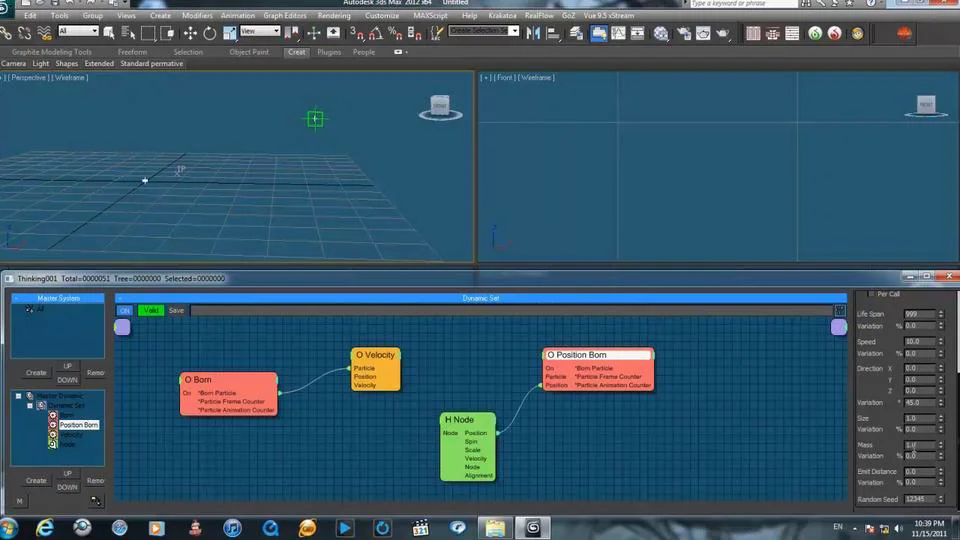Click the Internet Explorer taskbar icon
The width and height of the screenshot is (960, 540).
click(x=45, y=527)
